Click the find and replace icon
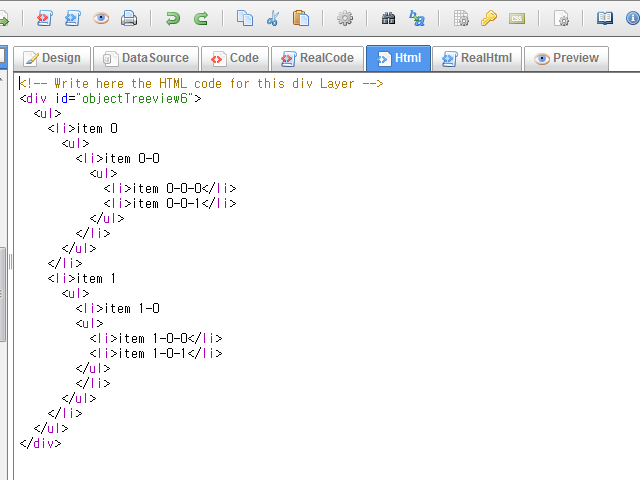This screenshot has height=480, width=640. pyautogui.click(x=417, y=18)
